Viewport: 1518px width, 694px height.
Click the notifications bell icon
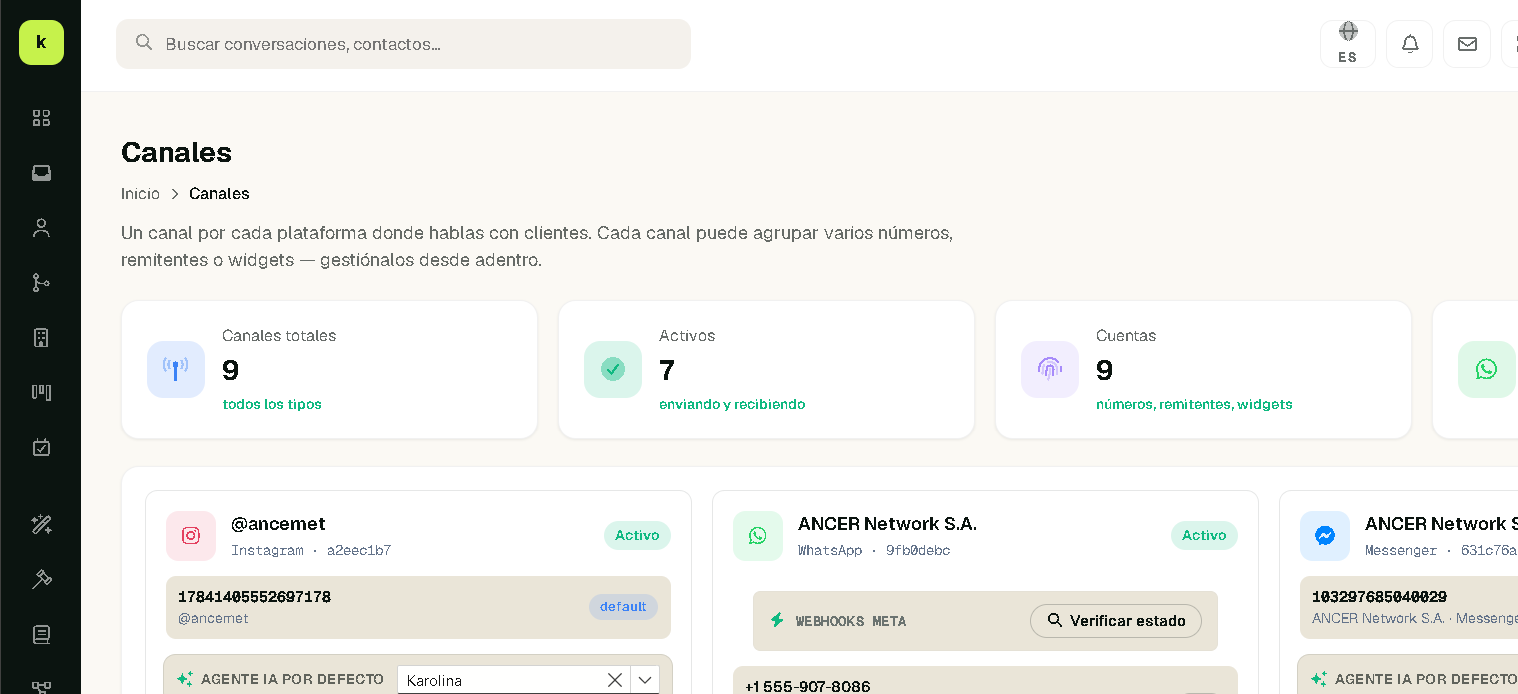click(x=1410, y=44)
